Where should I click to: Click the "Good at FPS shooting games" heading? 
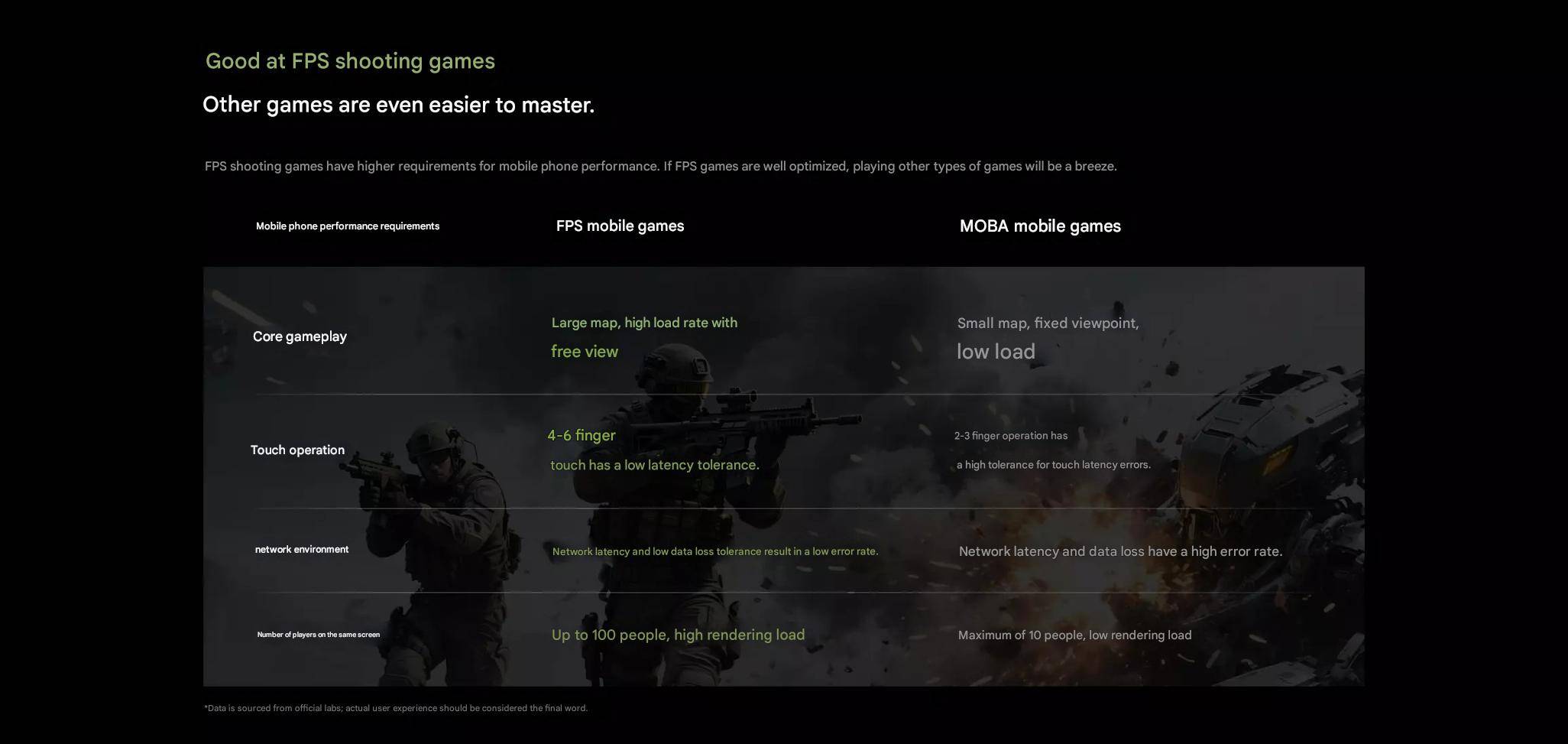point(350,61)
